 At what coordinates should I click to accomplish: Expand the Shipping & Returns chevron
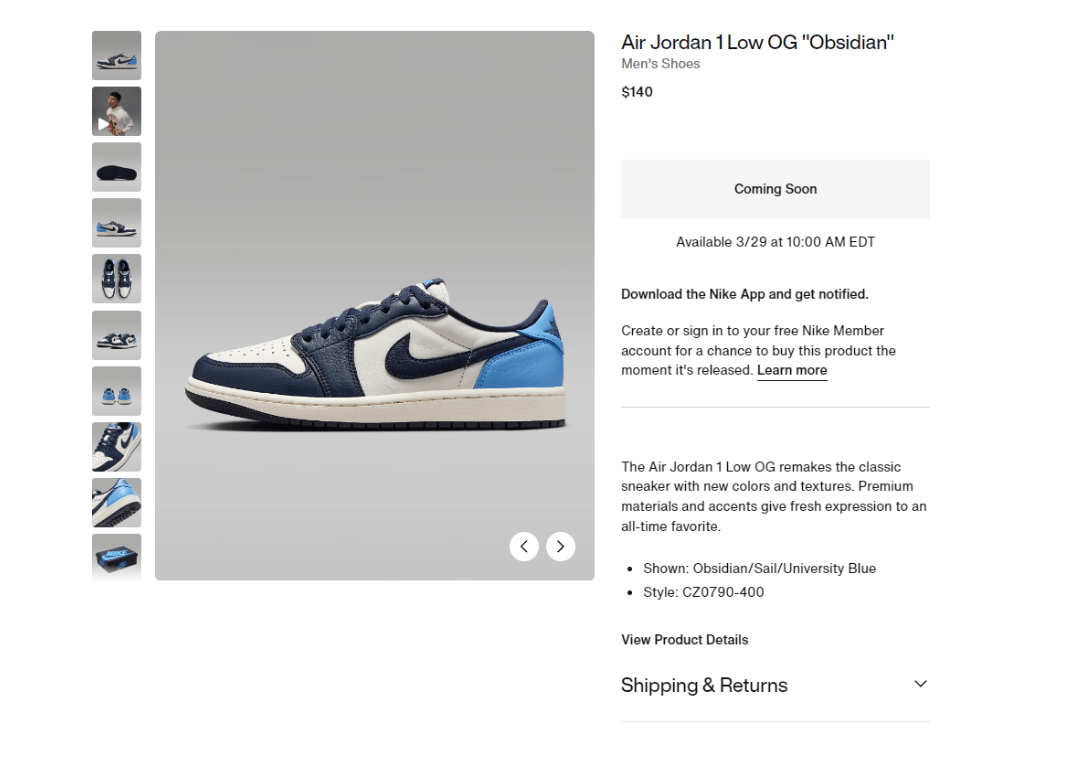click(x=920, y=684)
